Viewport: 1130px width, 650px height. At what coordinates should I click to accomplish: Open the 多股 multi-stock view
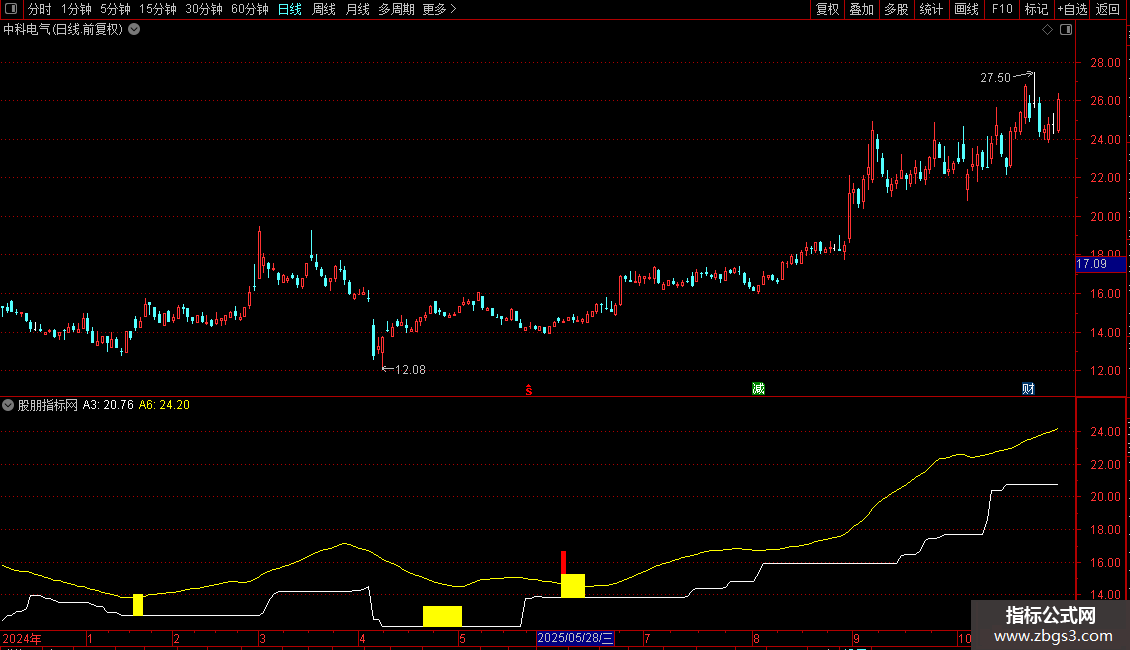click(896, 9)
